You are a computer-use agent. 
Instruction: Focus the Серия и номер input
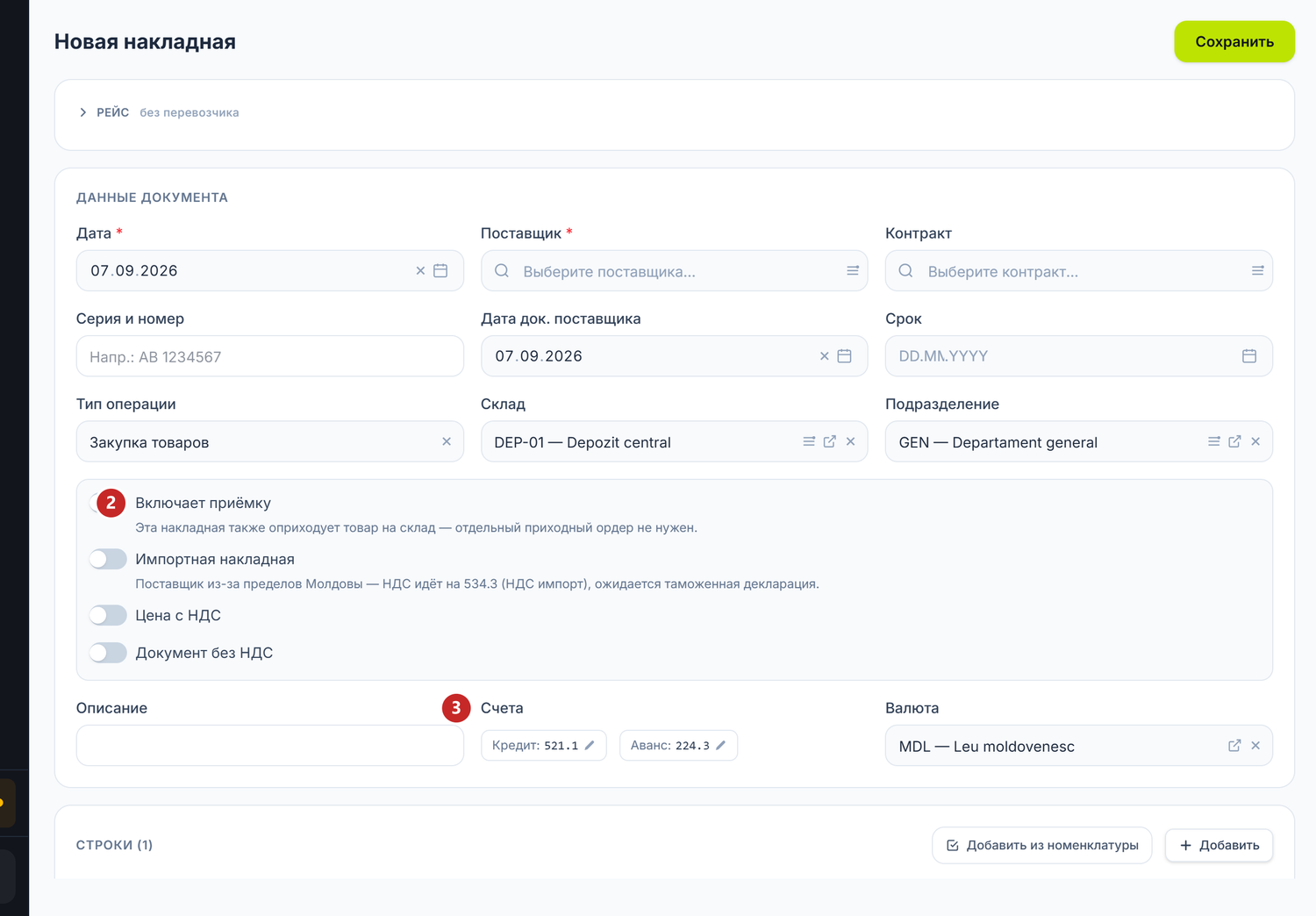pos(269,356)
